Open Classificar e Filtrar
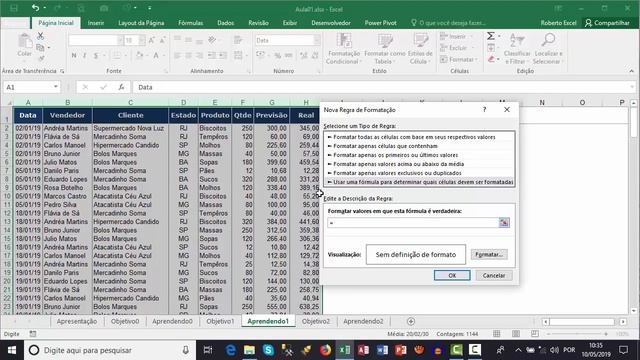Image resolution: width=640 pixels, height=360 pixels. coord(517,48)
